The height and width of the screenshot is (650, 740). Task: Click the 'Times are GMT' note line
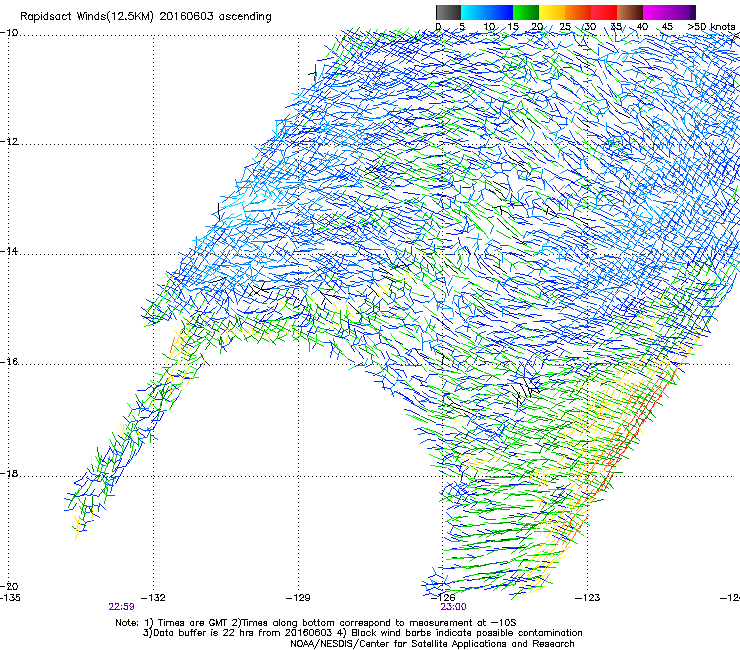point(316,623)
